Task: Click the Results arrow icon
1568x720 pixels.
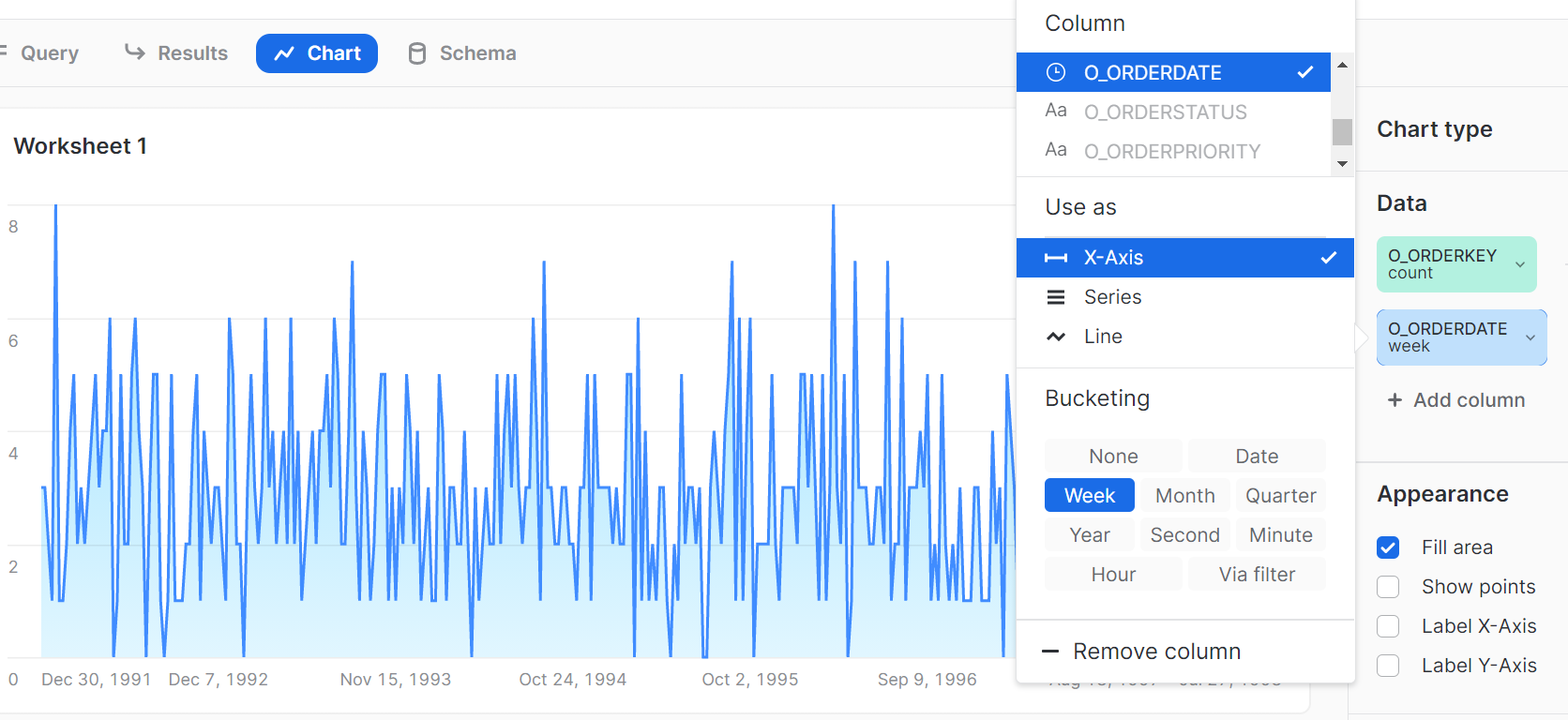Action: (x=135, y=52)
